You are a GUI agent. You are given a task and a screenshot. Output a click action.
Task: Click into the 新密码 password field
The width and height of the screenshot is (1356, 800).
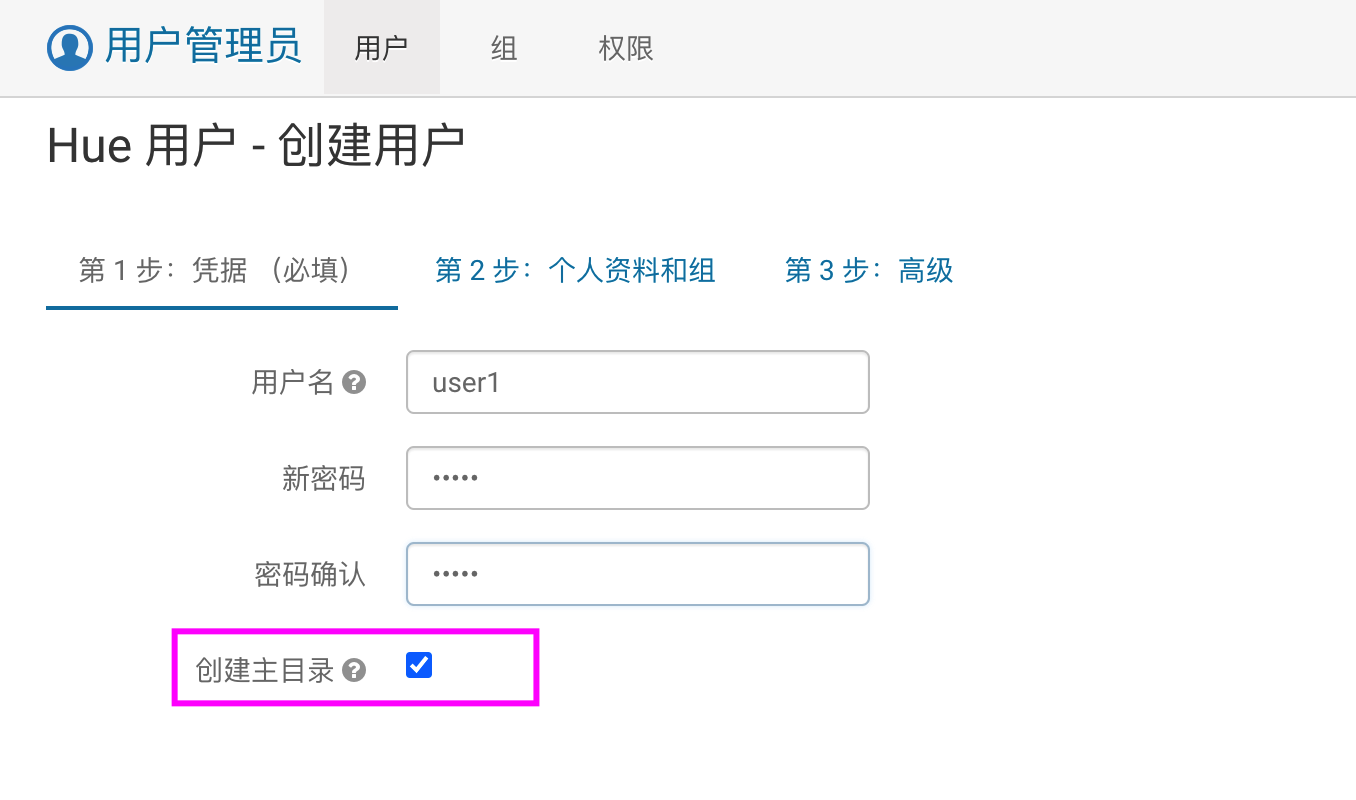click(x=637, y=478)
